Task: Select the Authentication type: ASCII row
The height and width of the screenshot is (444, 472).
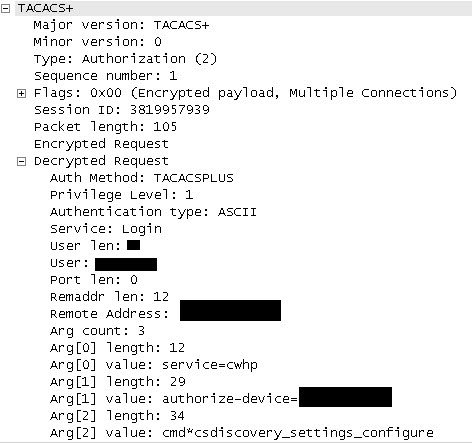Action: [153, 212]
